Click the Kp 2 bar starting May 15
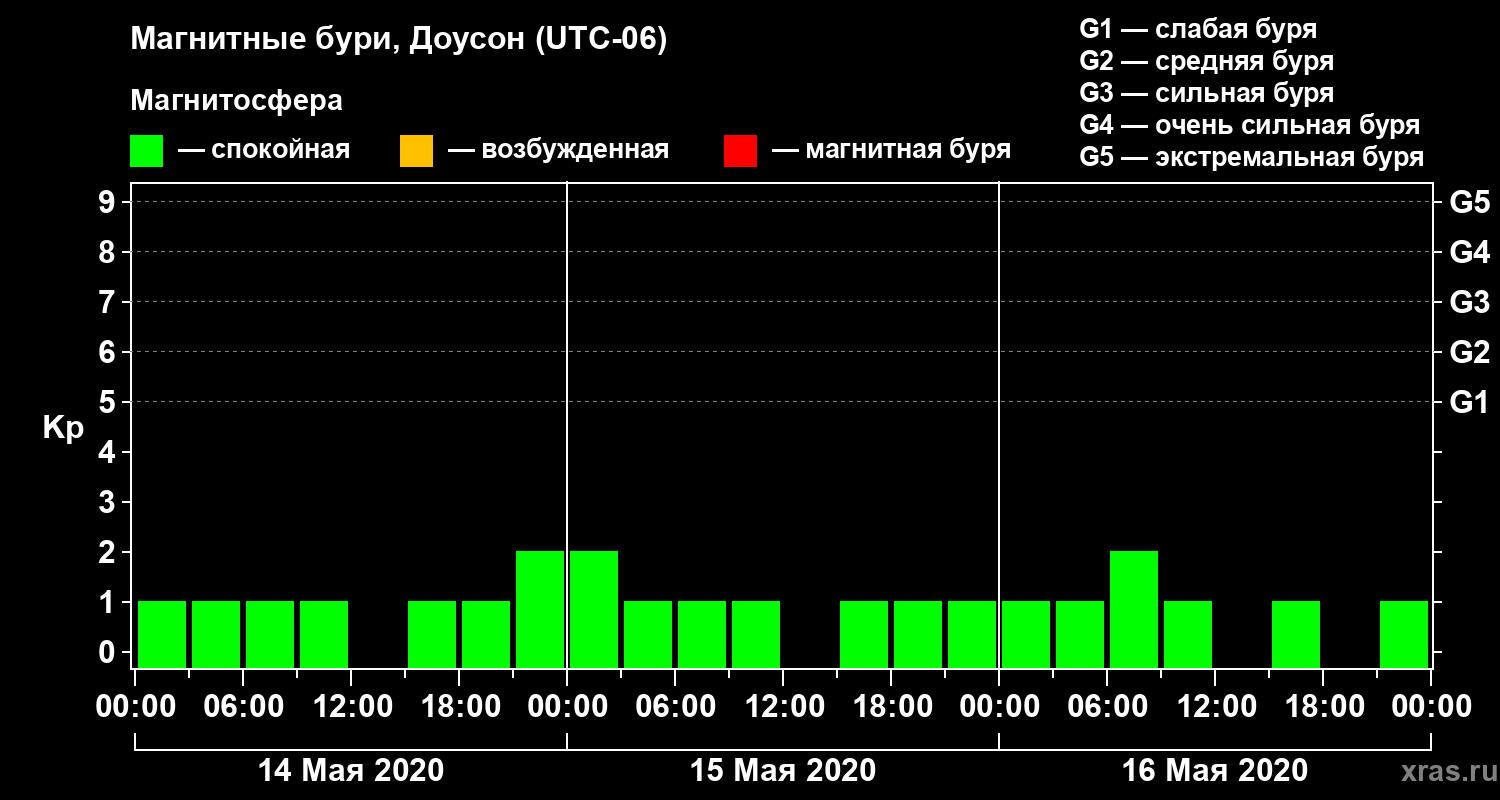 click(594, 609)
